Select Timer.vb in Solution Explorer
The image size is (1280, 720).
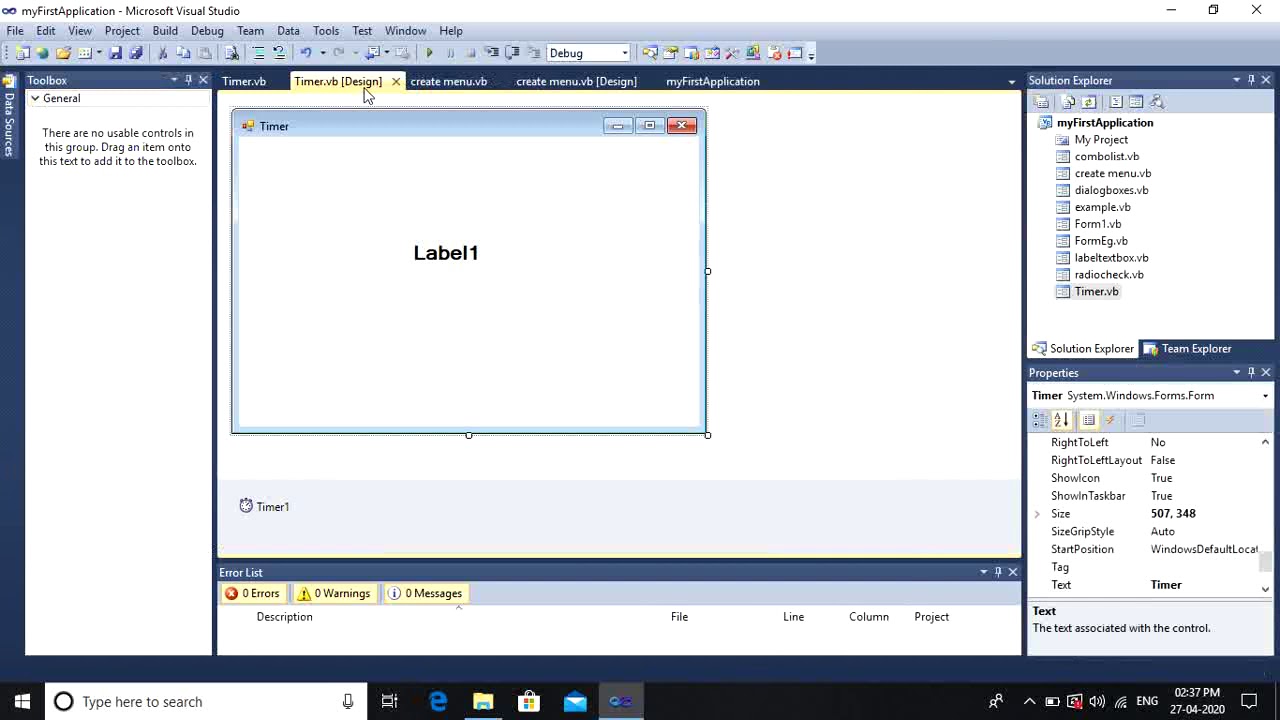pos(1096,292)
